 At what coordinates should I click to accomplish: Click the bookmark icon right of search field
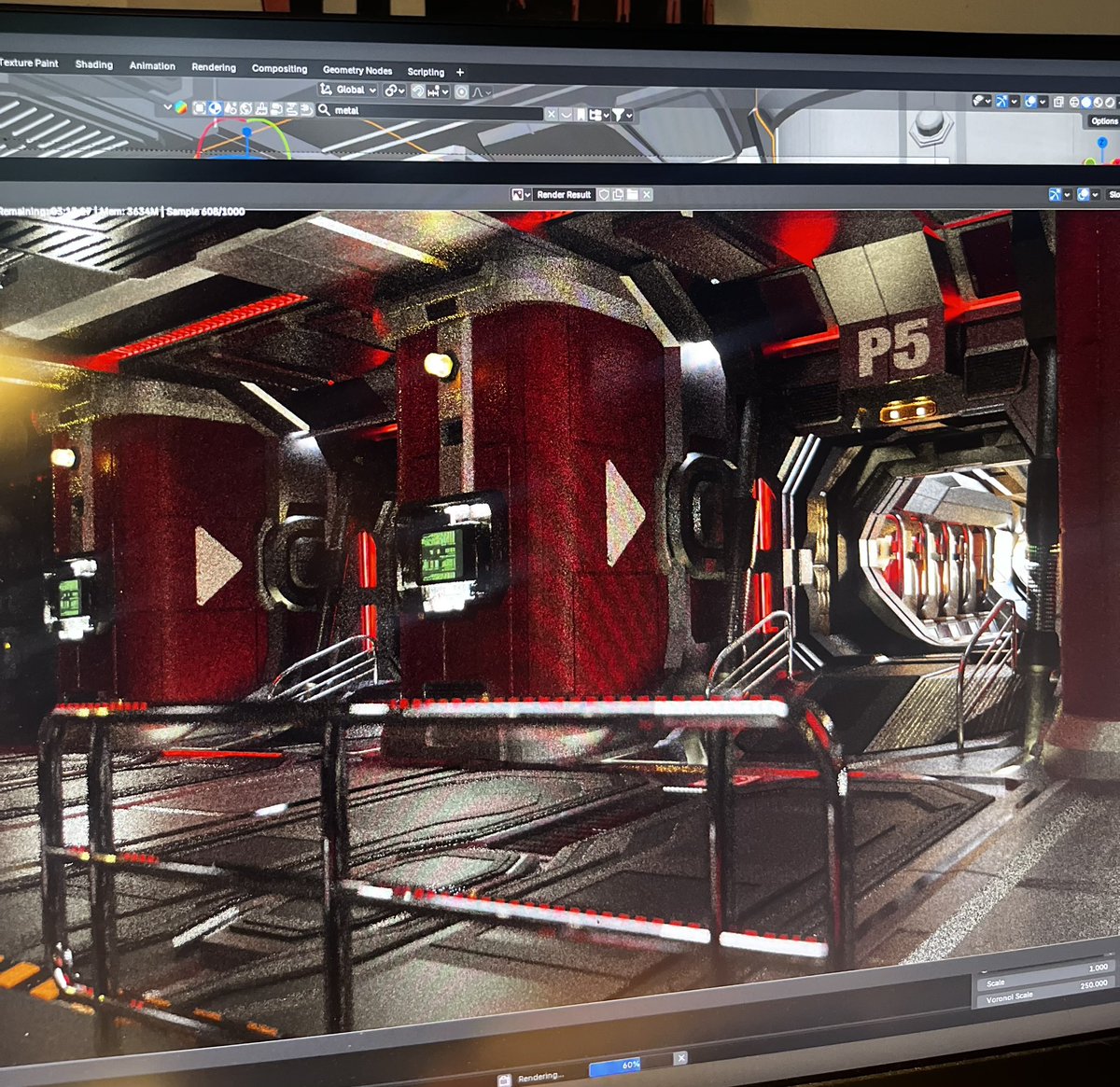click(x=581, y=114)
